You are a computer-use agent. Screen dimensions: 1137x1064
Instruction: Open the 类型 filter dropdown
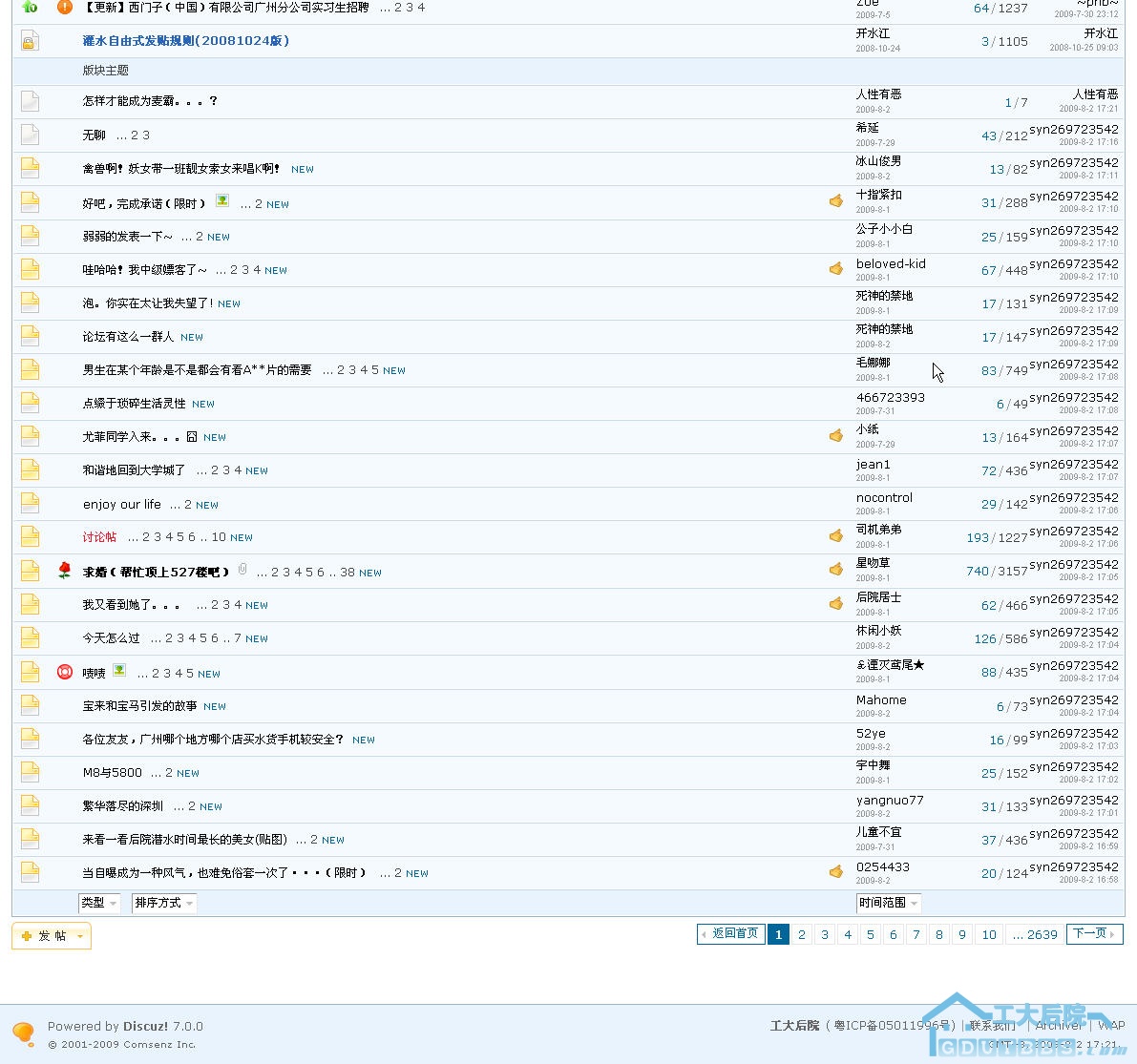tap(98, 903)
